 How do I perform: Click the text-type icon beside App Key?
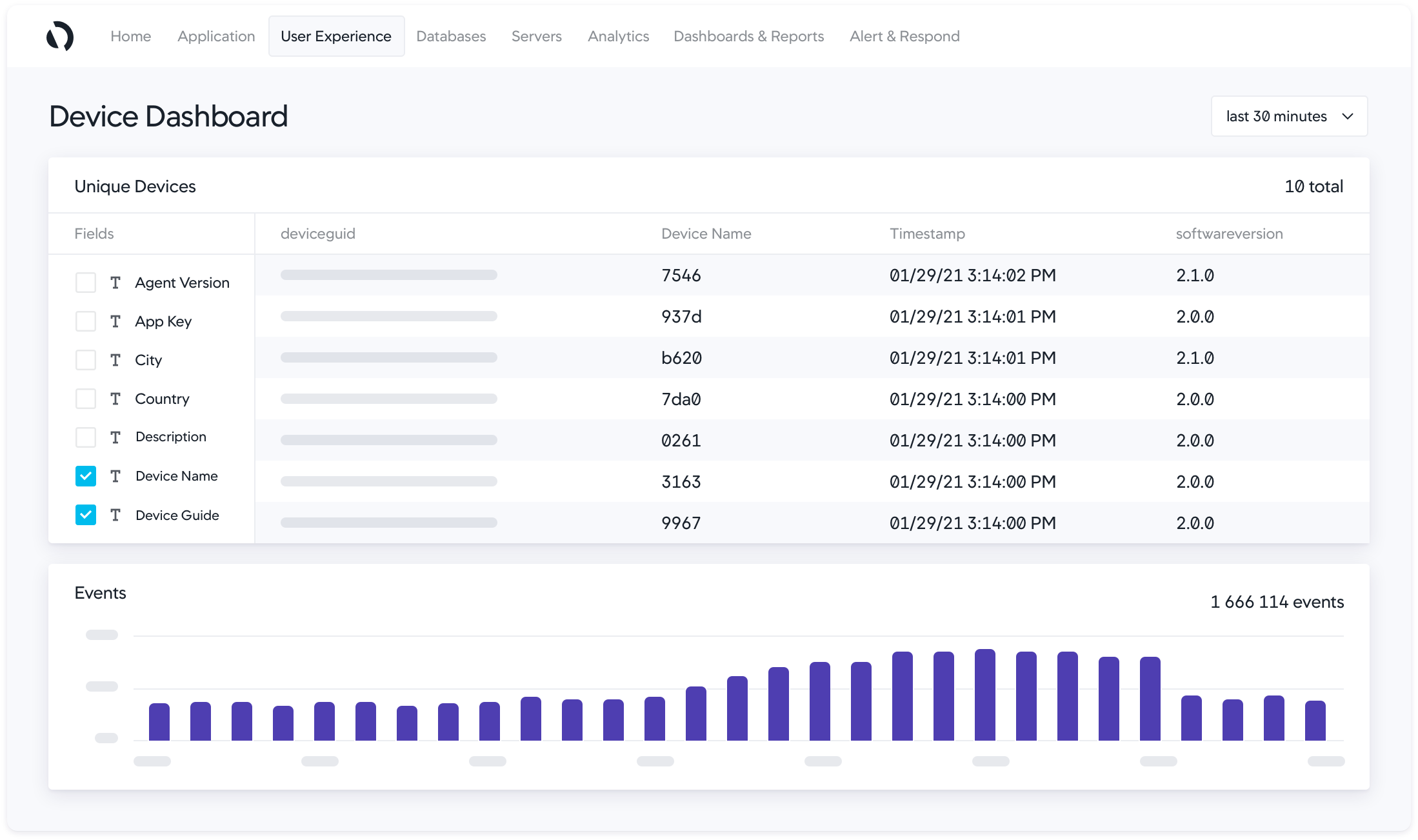pos(115,321)
